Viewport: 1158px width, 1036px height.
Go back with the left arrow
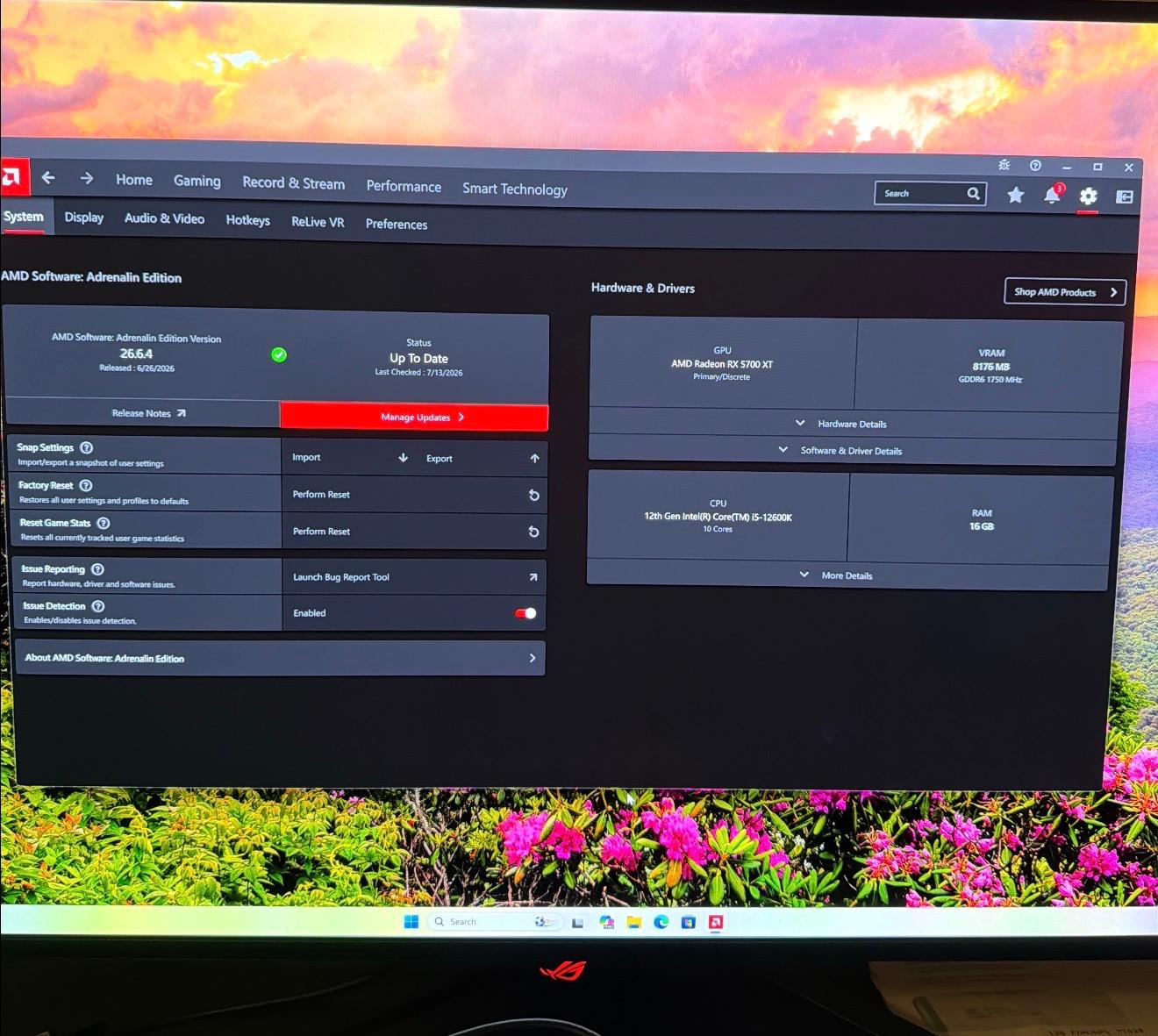pos(48,178)
